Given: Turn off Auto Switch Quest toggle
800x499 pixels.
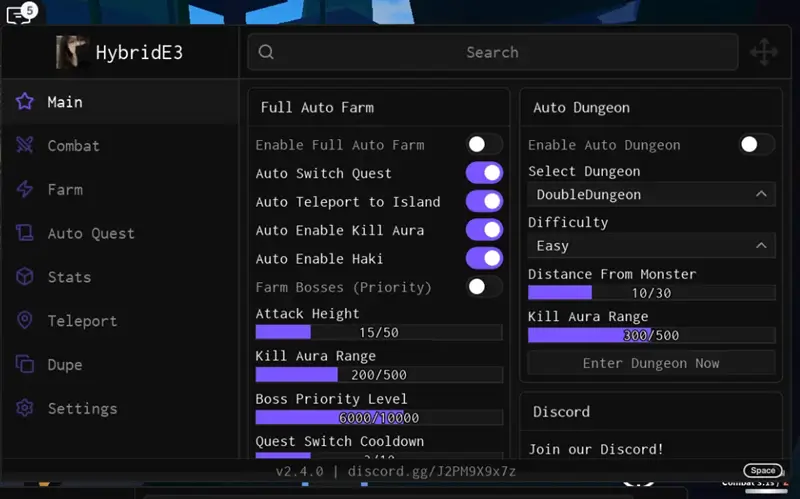Looking at the screenshot, I should [x=484, y=173].
